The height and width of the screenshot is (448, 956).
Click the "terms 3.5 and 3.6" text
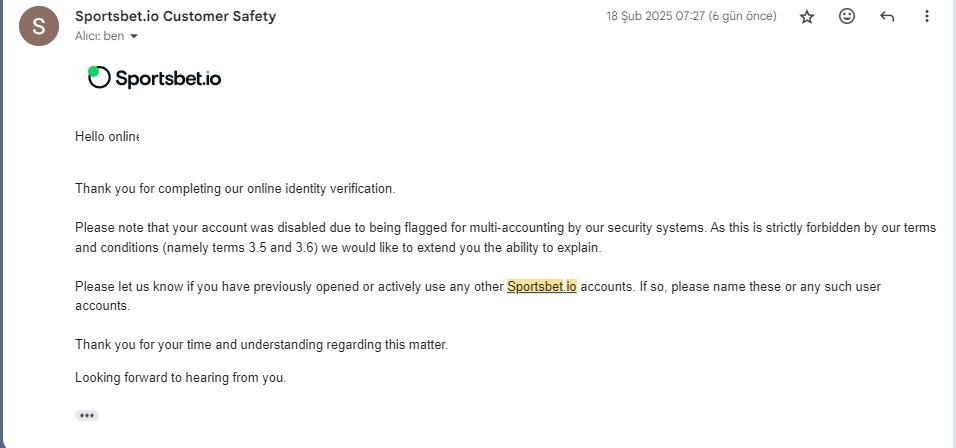coord(262,248)
